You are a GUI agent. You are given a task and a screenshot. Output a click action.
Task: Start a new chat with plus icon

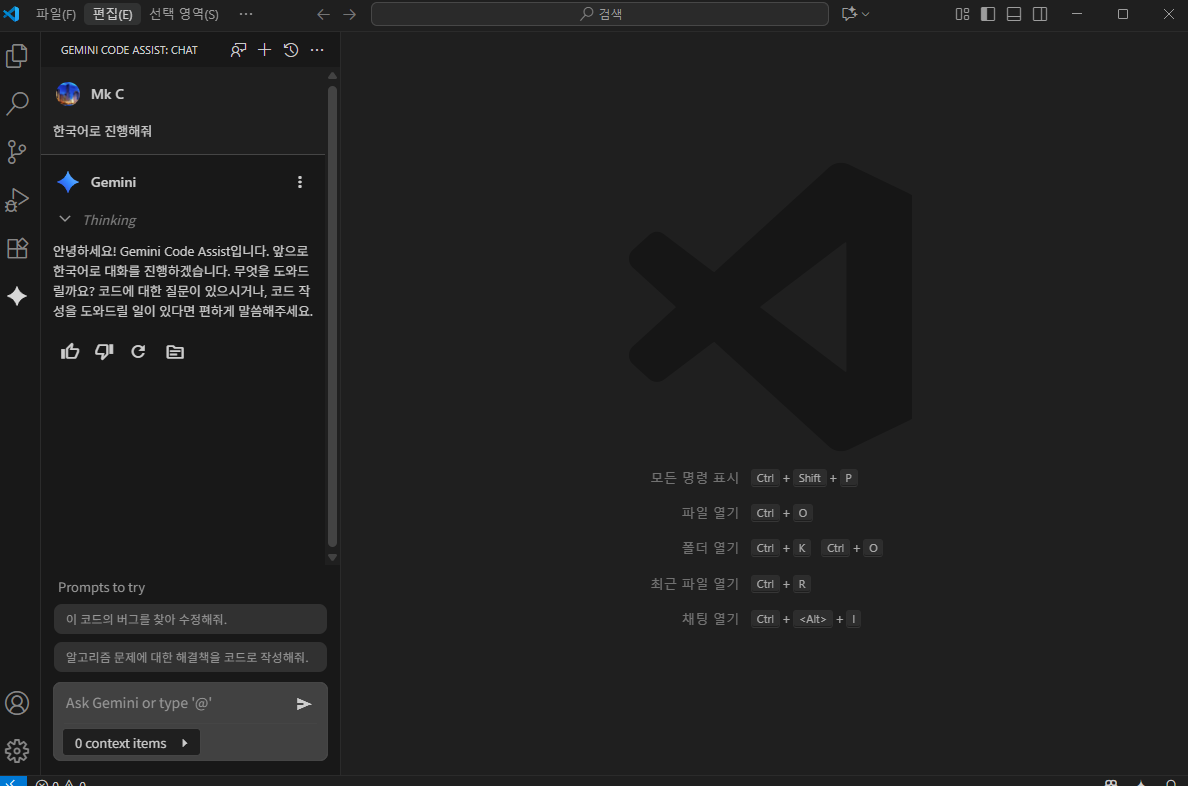(x=264, y=50)
